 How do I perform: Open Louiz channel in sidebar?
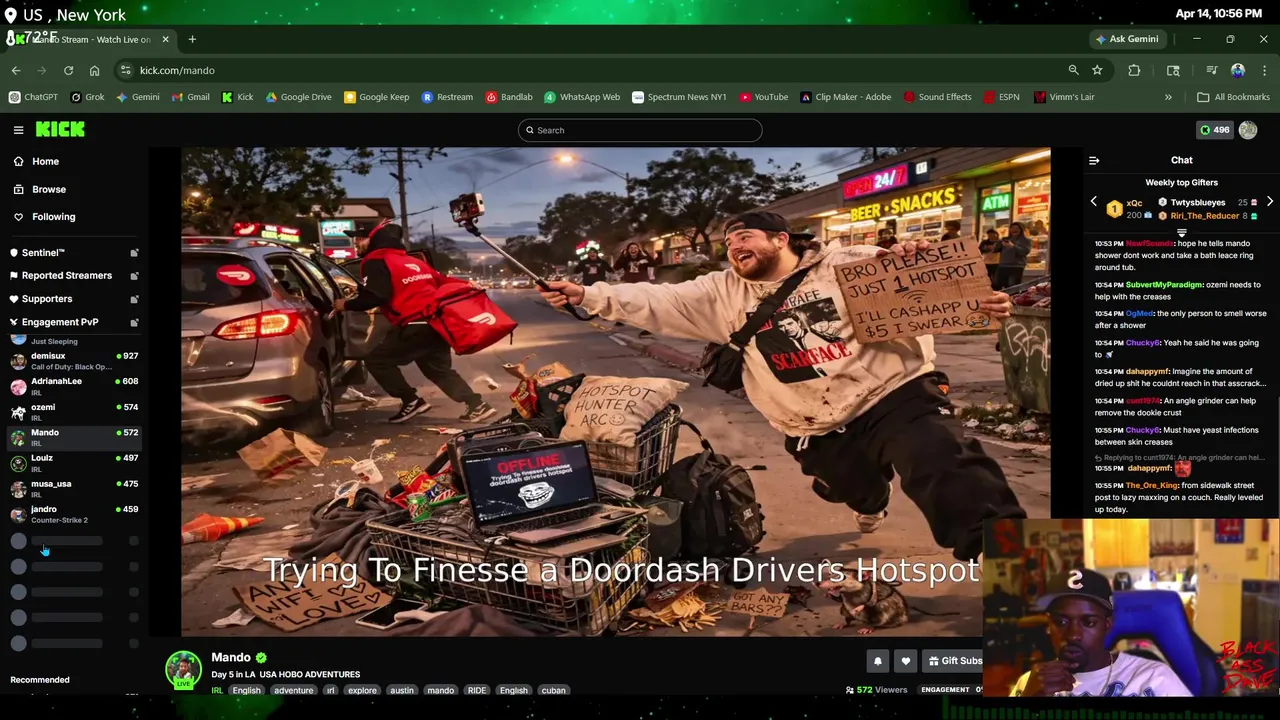point(74,463)
